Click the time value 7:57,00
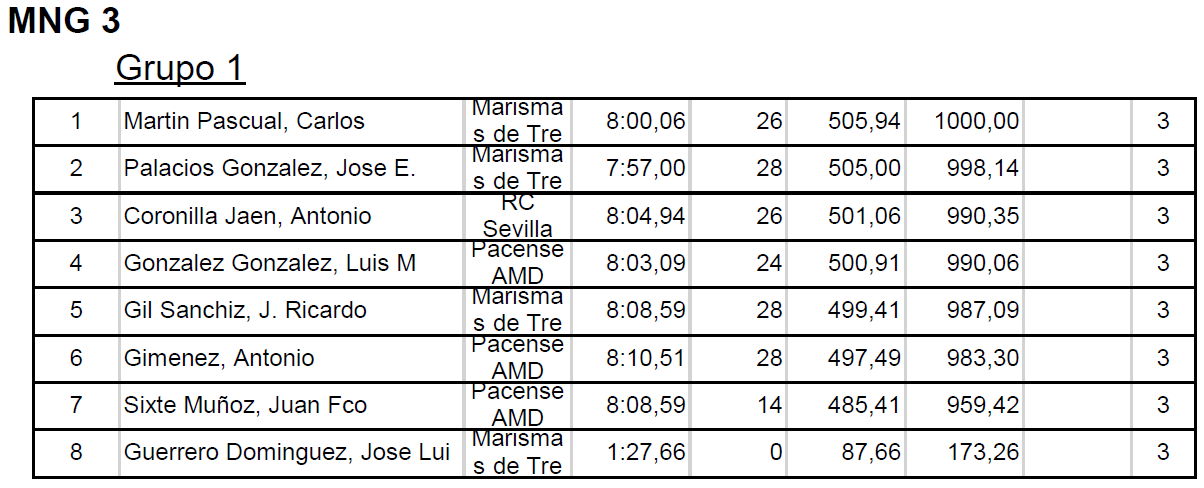1204x488 pixels. point(645,169)
